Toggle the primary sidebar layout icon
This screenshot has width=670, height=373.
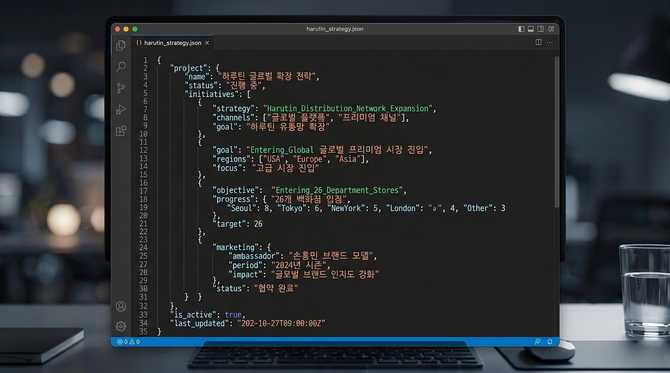521,29
